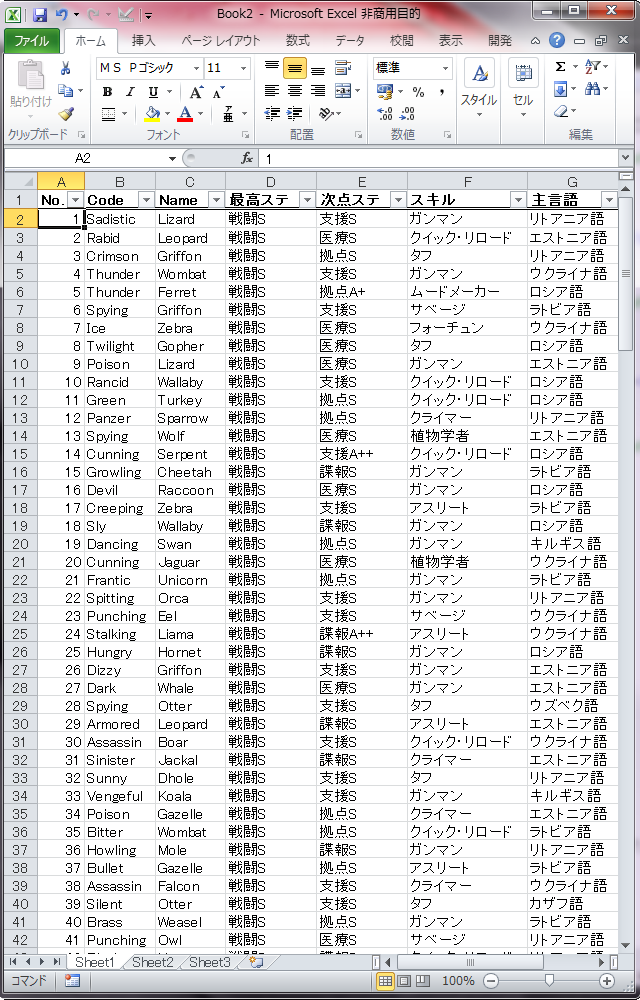Switch to Page Layout view button
Screen dimensions: 640x1000
pos(404,981)
